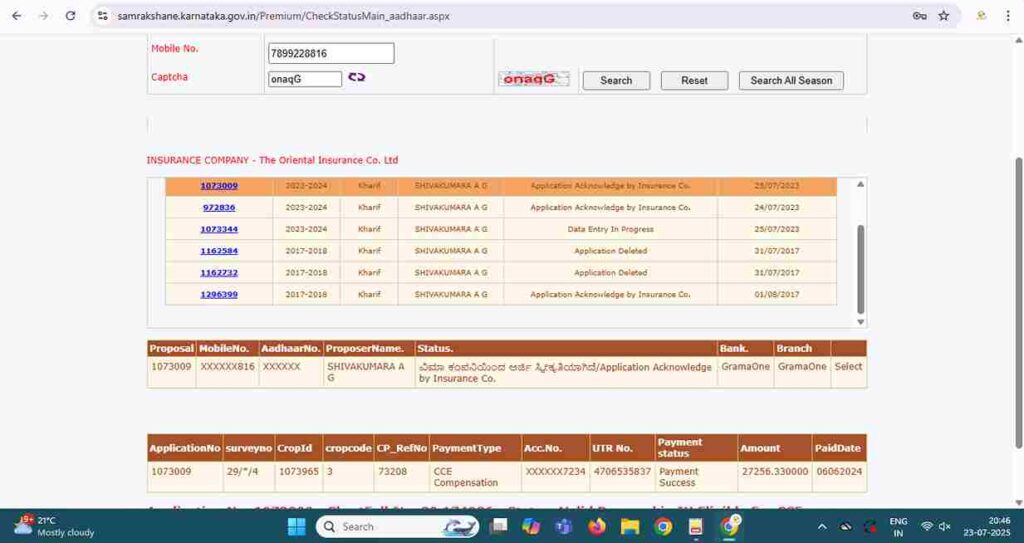Open Windows Start menu
Image resolution: width=1024 pixels, height=543 pixels.
click(x=297, y=526)
